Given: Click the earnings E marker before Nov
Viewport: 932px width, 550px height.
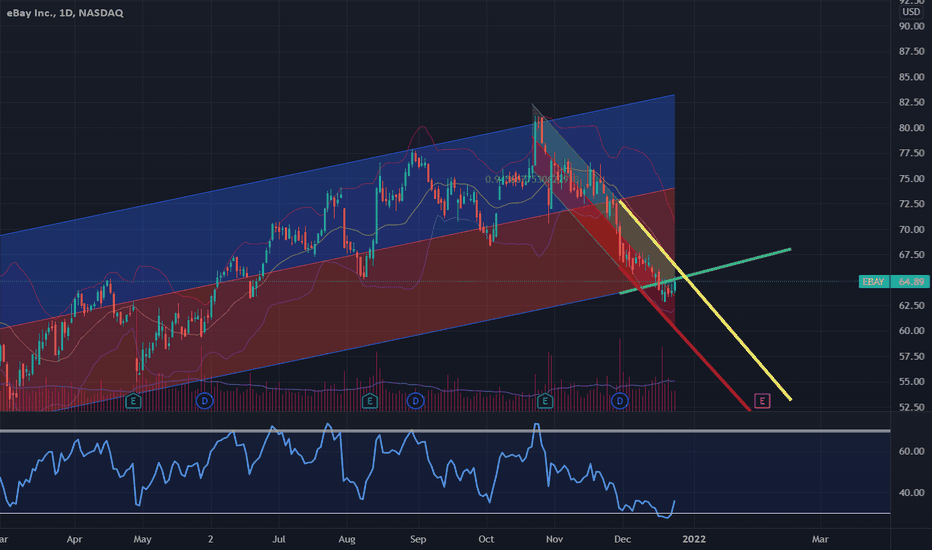Looking at the screenshot, I should 545,401.
